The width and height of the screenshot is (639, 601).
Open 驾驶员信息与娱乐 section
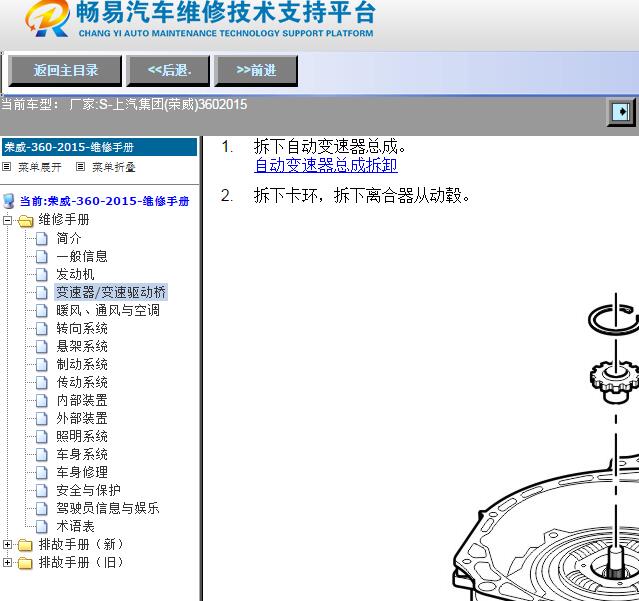click(x=108, y=508)
